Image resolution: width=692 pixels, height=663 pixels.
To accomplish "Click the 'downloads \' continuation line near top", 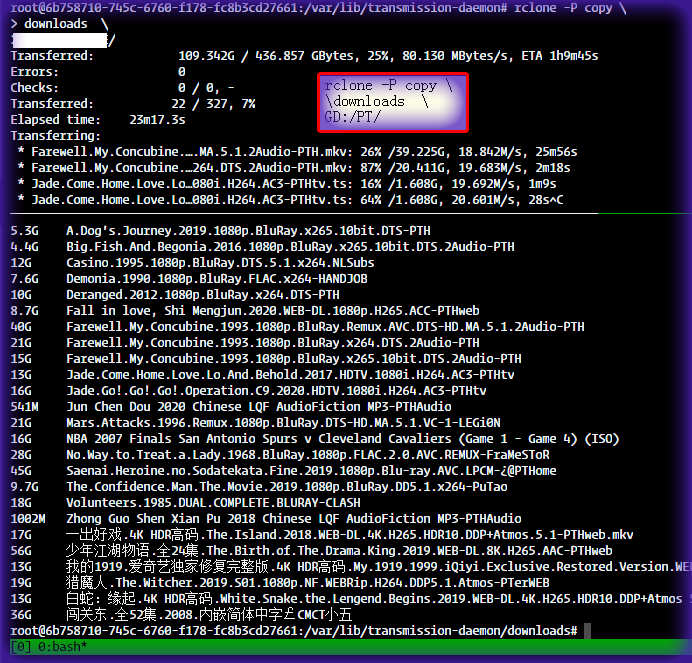I will (59, 23).
